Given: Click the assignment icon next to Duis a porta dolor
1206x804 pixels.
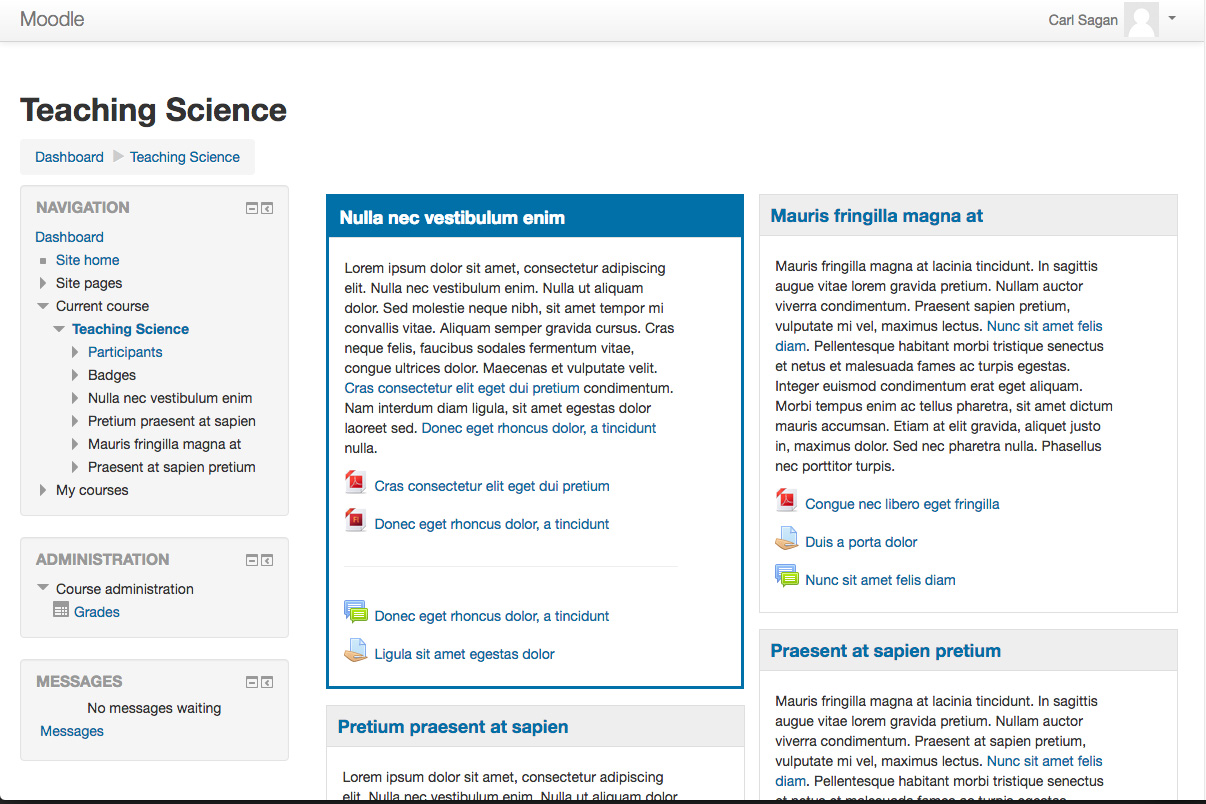Looking at the screenshot, I should (x=786, y=540).
